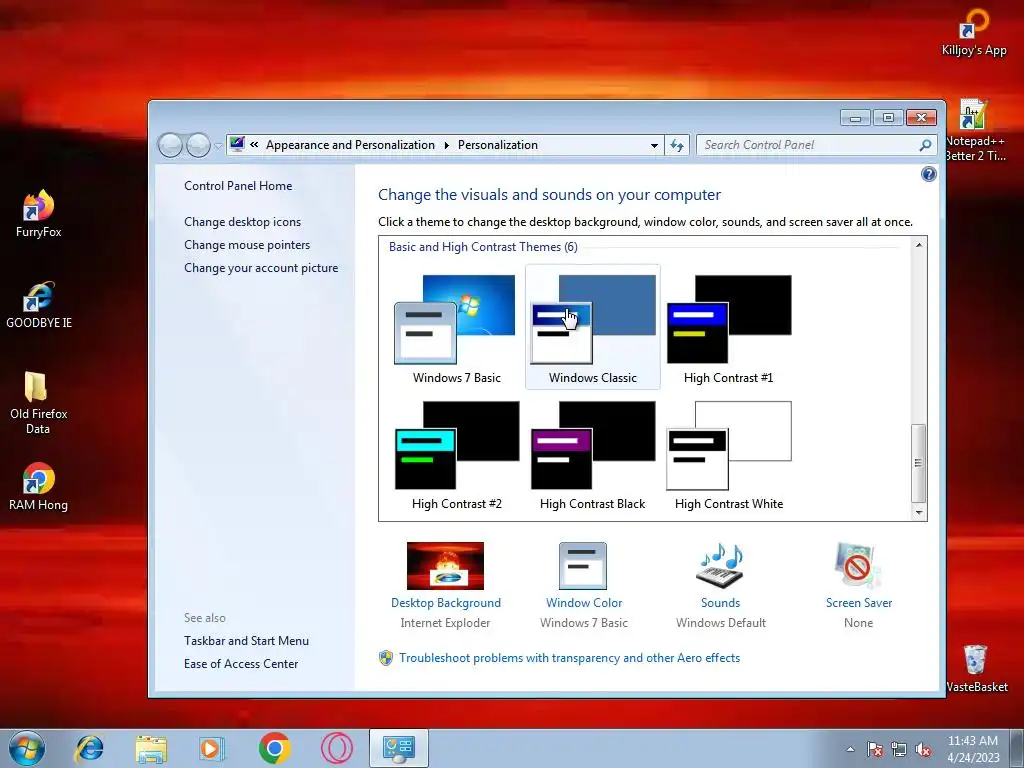
Task: Open Windows Media Player taskbar icon
Action: pyautogui.click(x=212, y=748)
